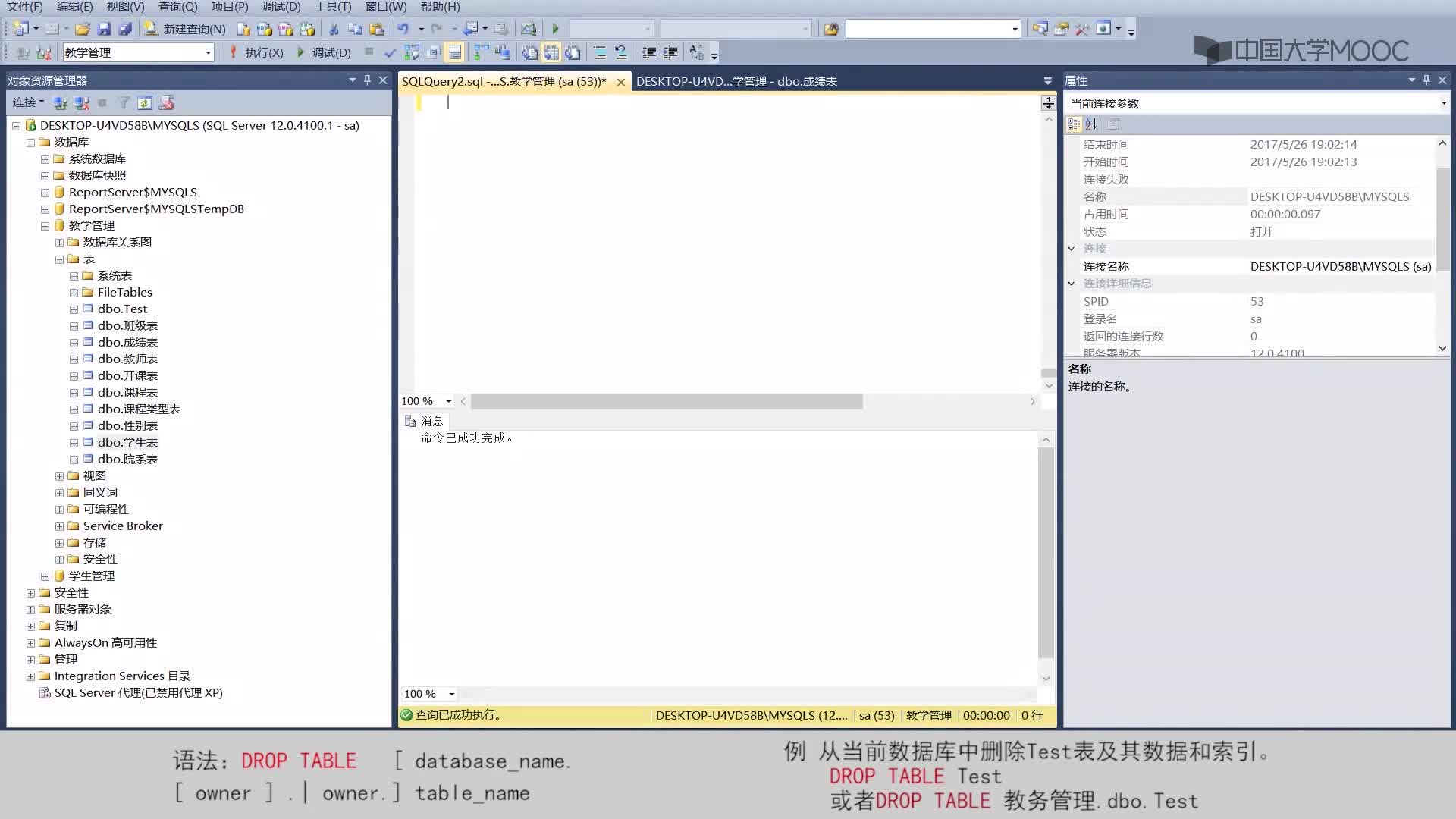Screen dimensions: 1456x819
Task: Click the Paste toolbar icon
Action: tap(376, 29)
